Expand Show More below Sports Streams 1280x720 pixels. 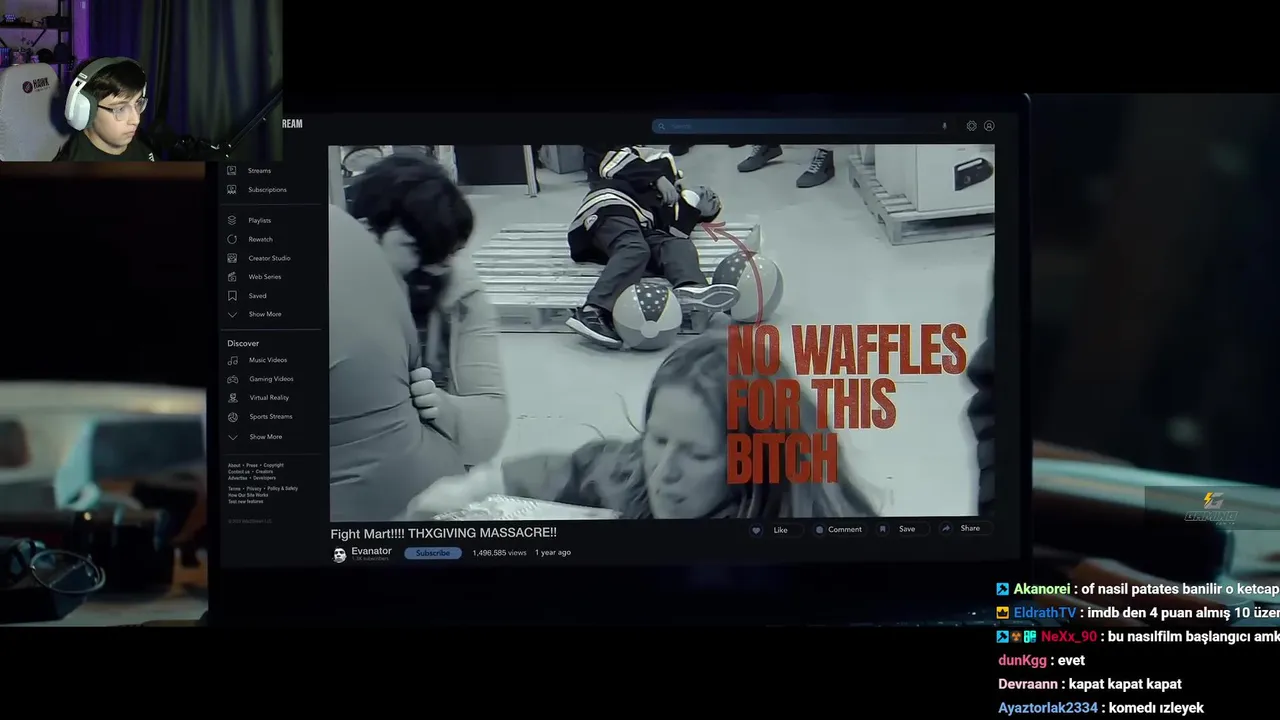[x=255, y=437]
